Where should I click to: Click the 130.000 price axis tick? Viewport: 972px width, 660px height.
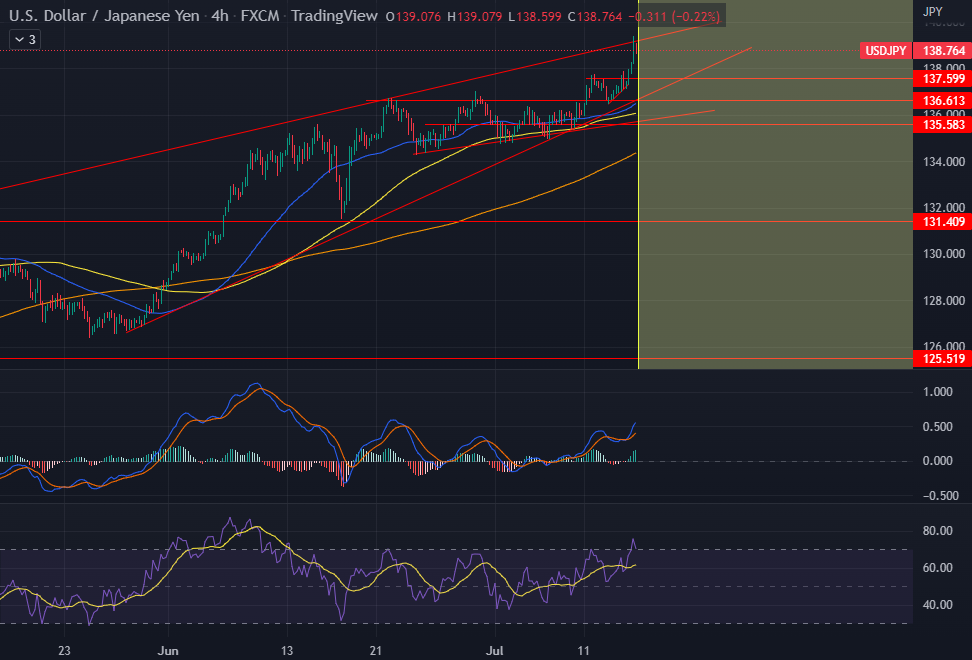(x=943, y=254)
